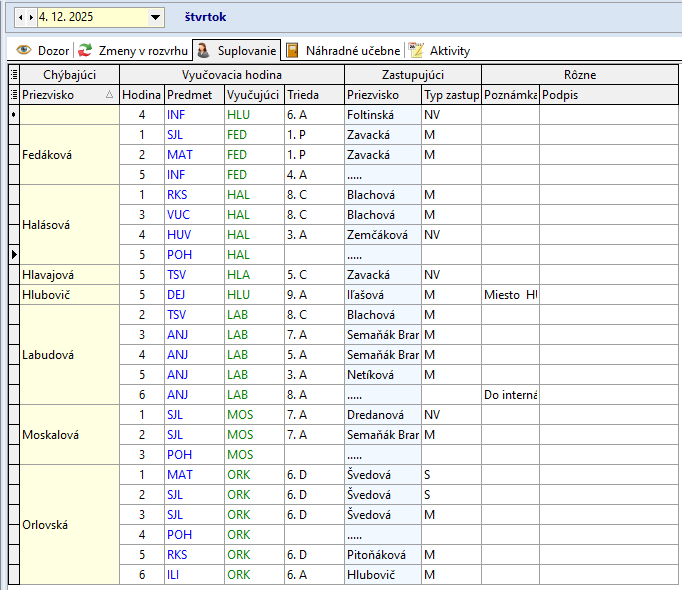This screenshot has height=590, width=682.
Task: Click the eye icon on Dozor tab
Action: coord(24,50)
